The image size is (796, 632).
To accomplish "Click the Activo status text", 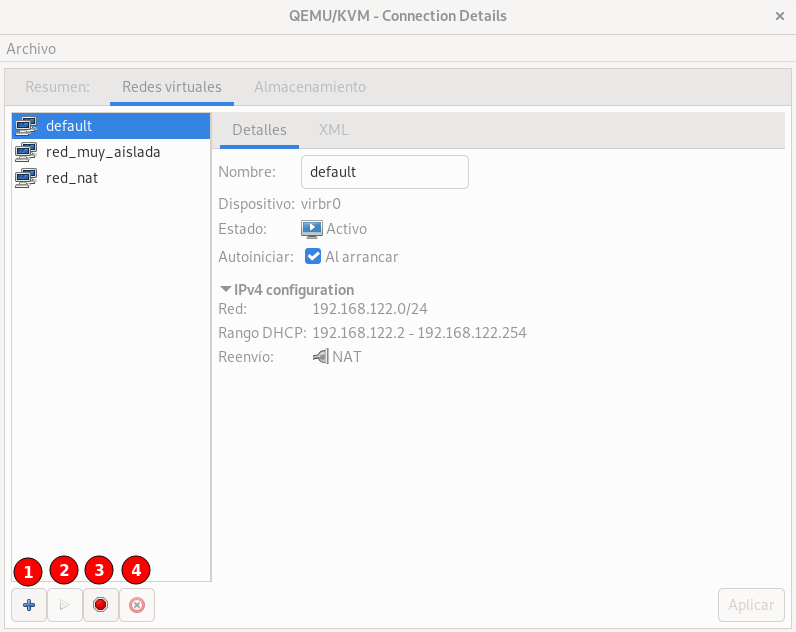I will (346, 229).
